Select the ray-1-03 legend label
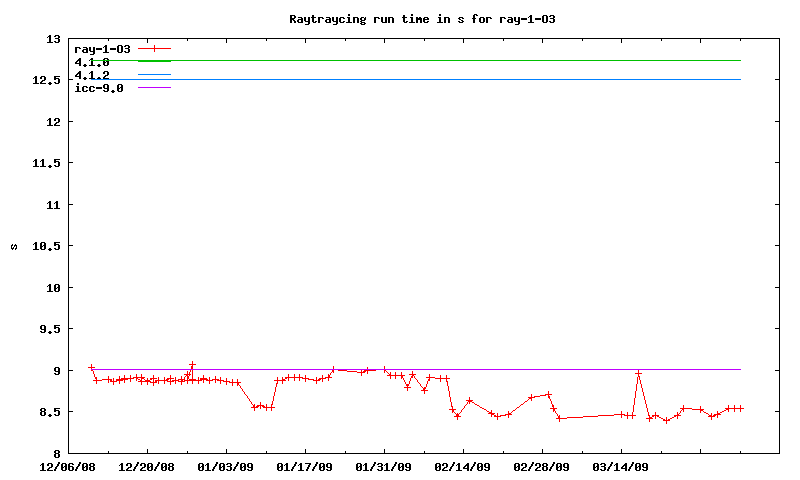800x480 pixels. coord(103,48)
